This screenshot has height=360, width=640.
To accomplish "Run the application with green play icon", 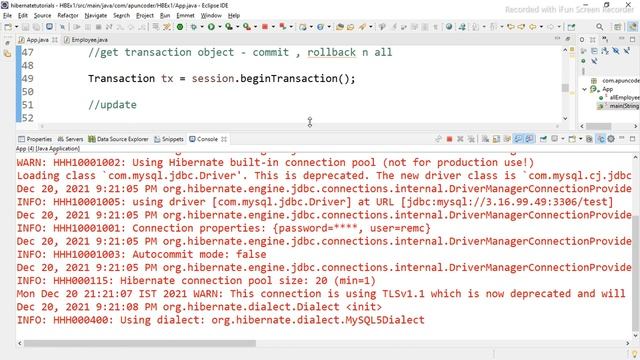I will [211, 27].
